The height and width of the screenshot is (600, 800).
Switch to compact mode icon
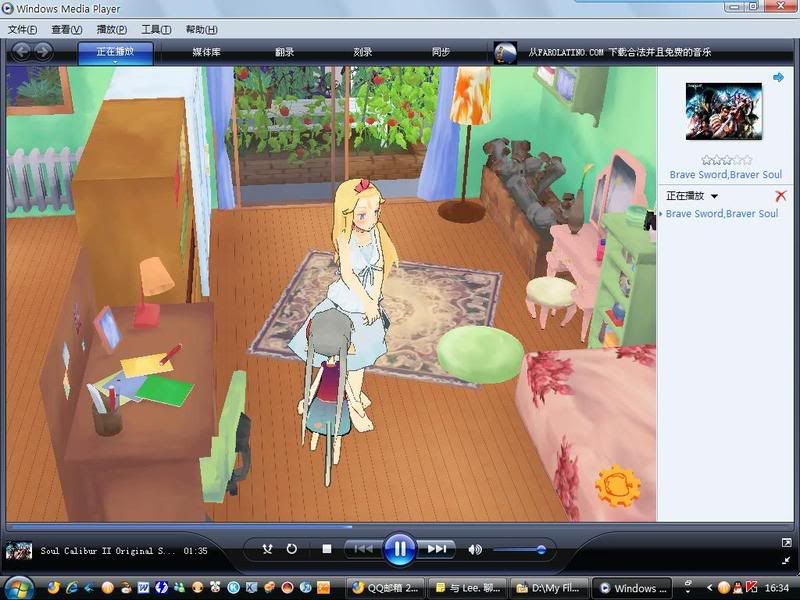pyautogui.click(x=786, y=560)
